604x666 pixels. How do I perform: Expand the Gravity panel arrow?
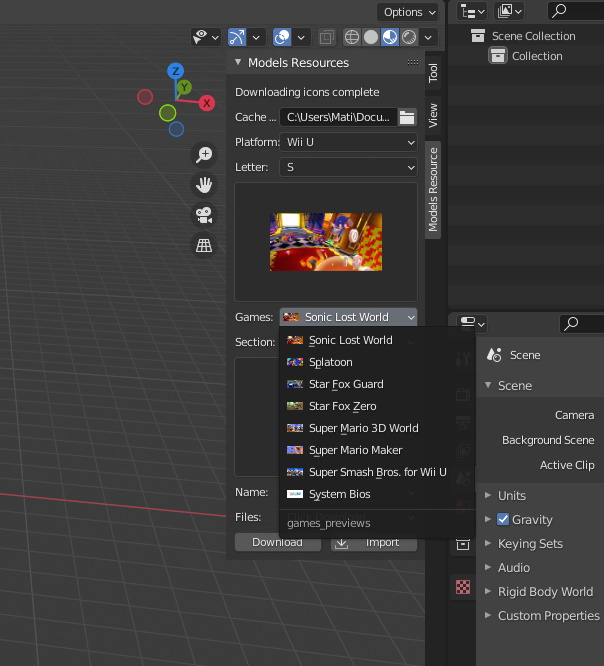coord(488,519)
